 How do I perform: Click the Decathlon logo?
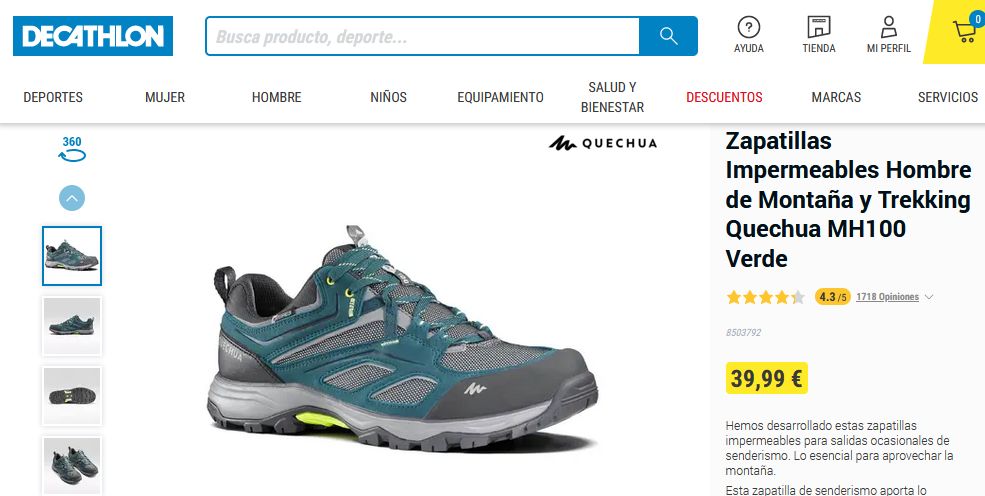(x=93, y=36)
